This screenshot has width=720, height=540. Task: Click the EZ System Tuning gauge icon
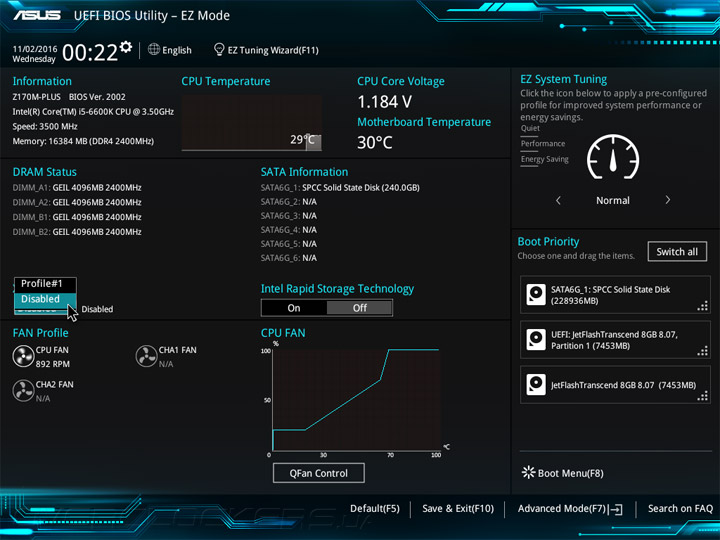(x=613, y=157)
